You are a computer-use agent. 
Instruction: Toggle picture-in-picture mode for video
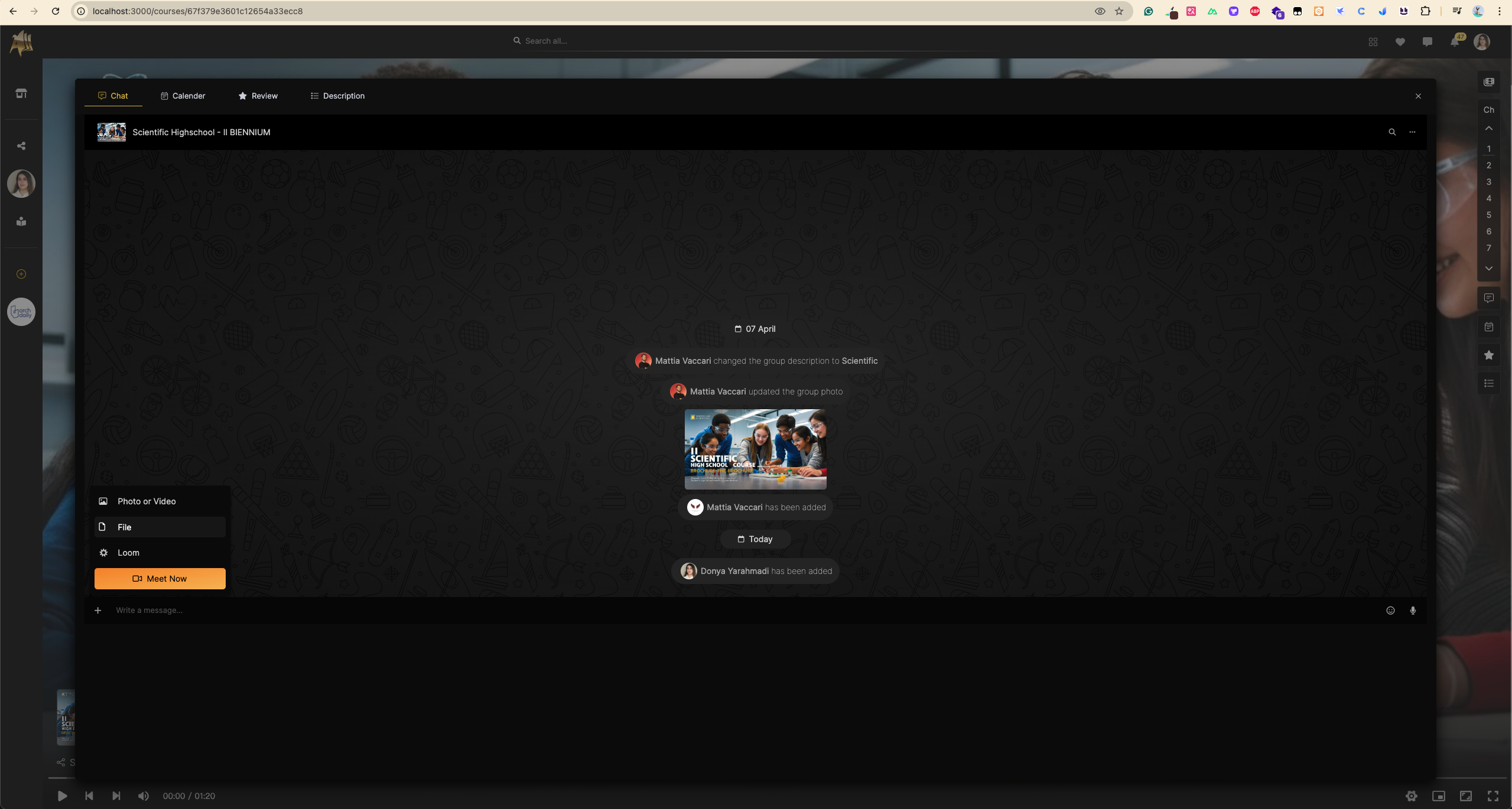click(x=1439, y=796)
